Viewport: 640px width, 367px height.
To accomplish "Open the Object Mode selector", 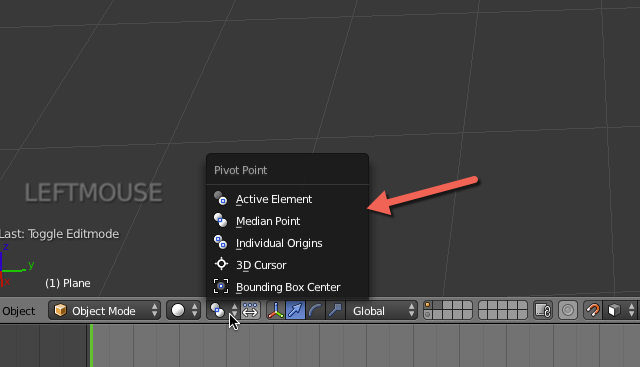I will point(104,311).
